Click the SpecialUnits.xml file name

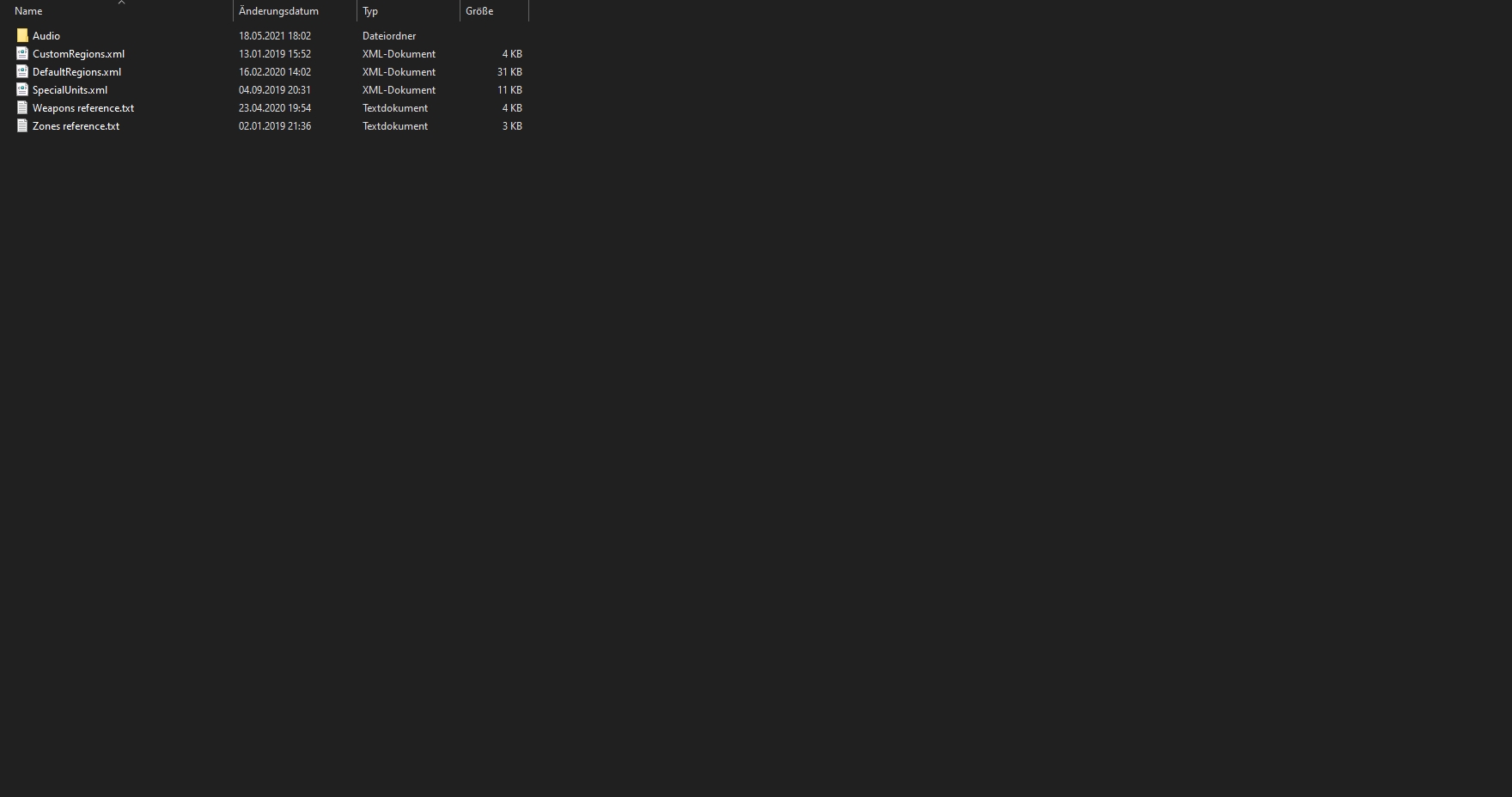(70, 90)
